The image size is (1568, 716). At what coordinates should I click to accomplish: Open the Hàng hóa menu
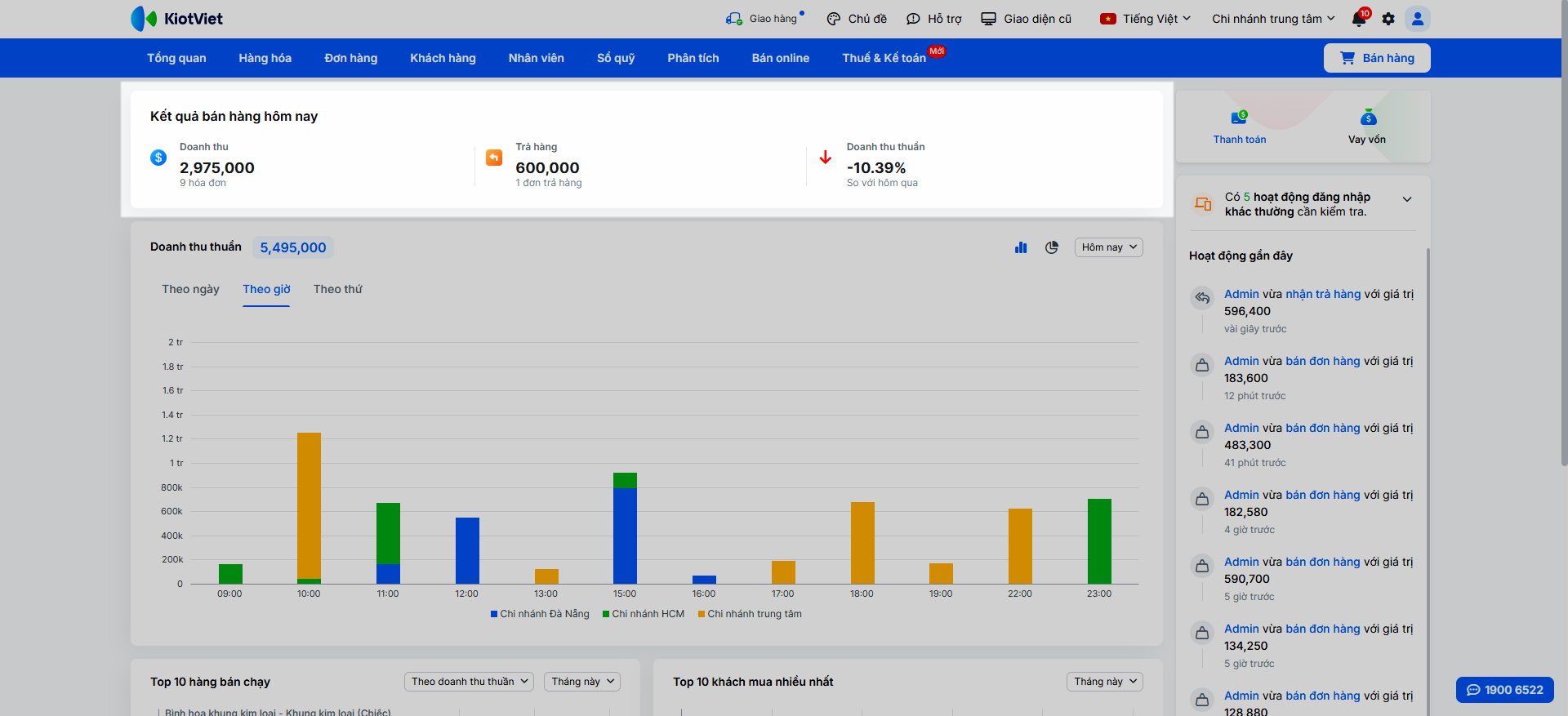coord(265,58)
